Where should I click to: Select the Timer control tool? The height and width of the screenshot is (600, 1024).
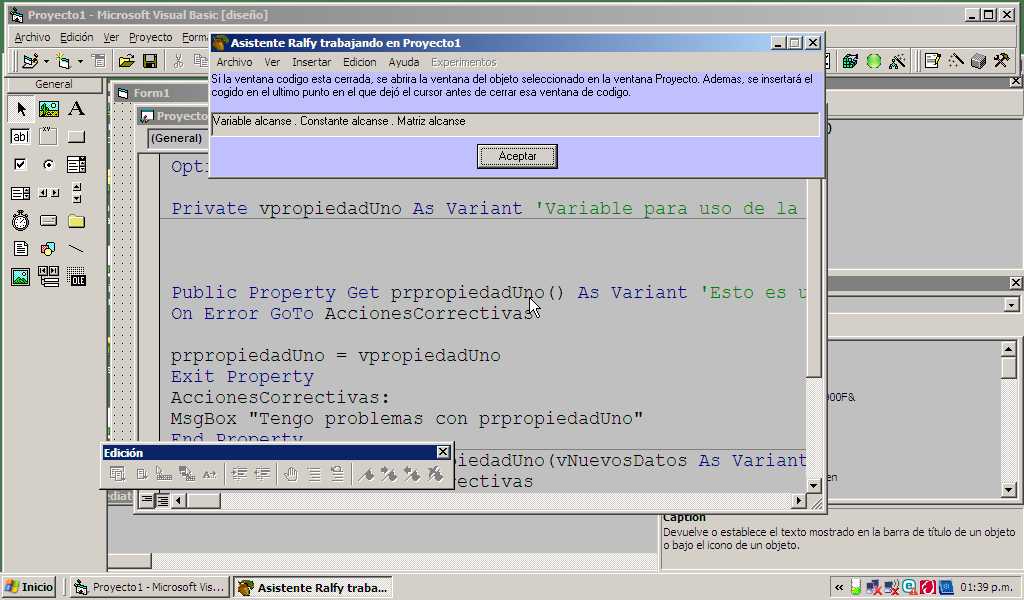(21, 221)
